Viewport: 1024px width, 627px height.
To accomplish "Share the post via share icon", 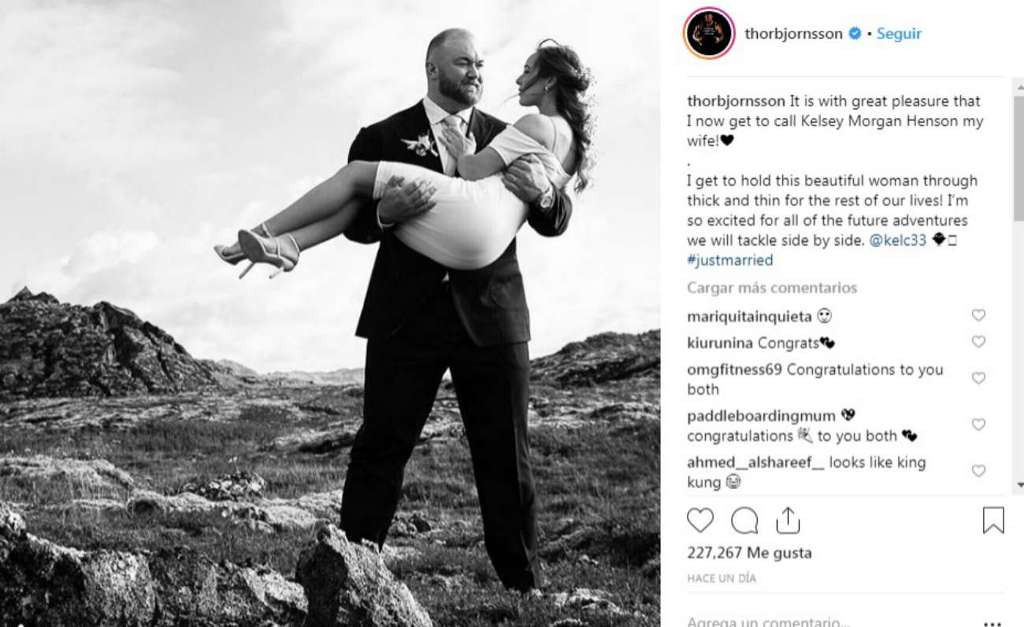I will point(788,520).
